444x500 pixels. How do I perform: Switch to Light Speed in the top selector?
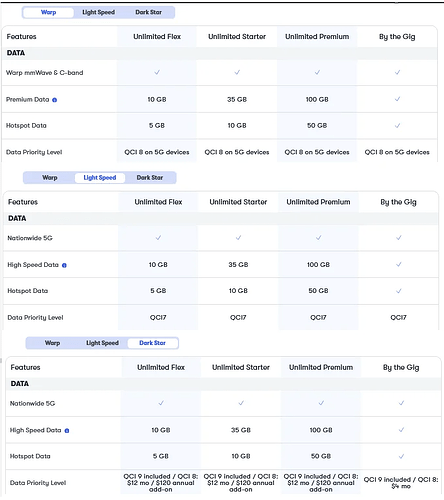(x=99, y=12)
